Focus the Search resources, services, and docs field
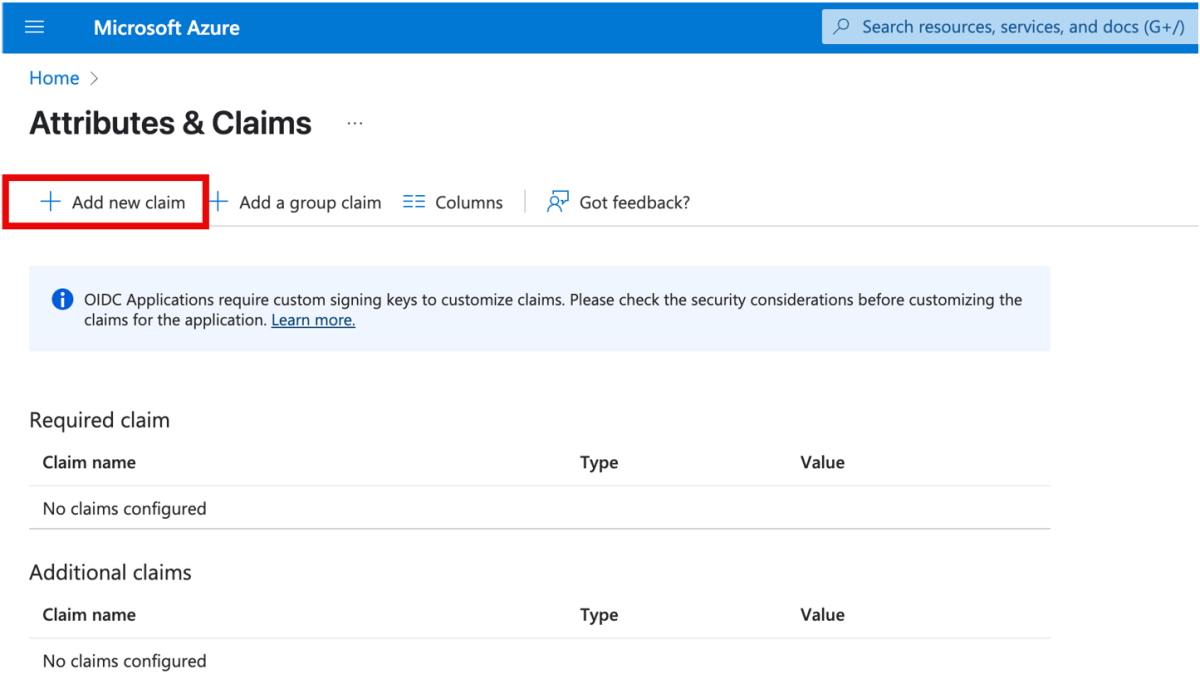The image size is (1200, 674). tap(1020, 27)
